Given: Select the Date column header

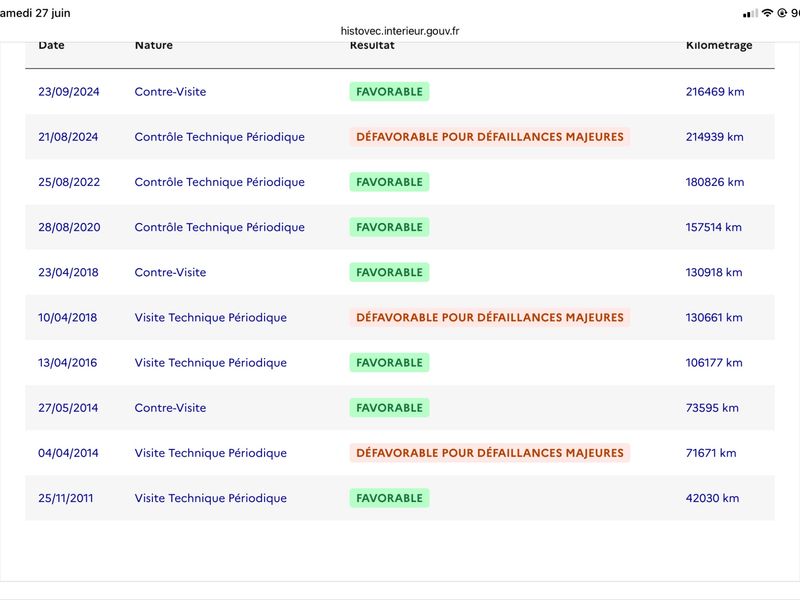Looking at the screenshot, I should 51,45.
